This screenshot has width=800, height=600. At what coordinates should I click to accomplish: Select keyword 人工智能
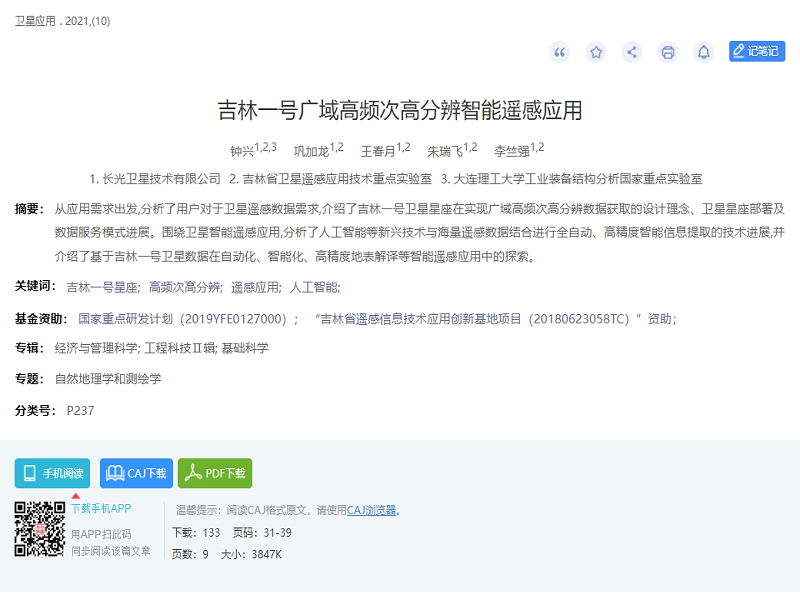[x=314, y=287]
